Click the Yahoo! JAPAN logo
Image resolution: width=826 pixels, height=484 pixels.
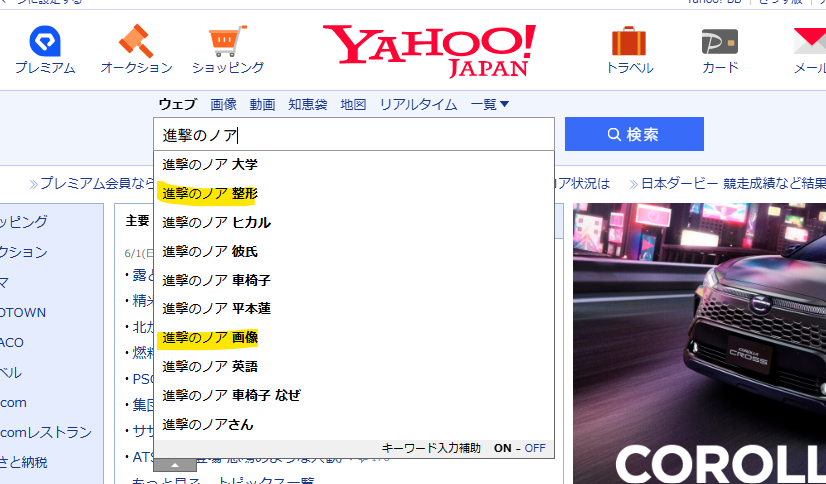click(429, 51)
